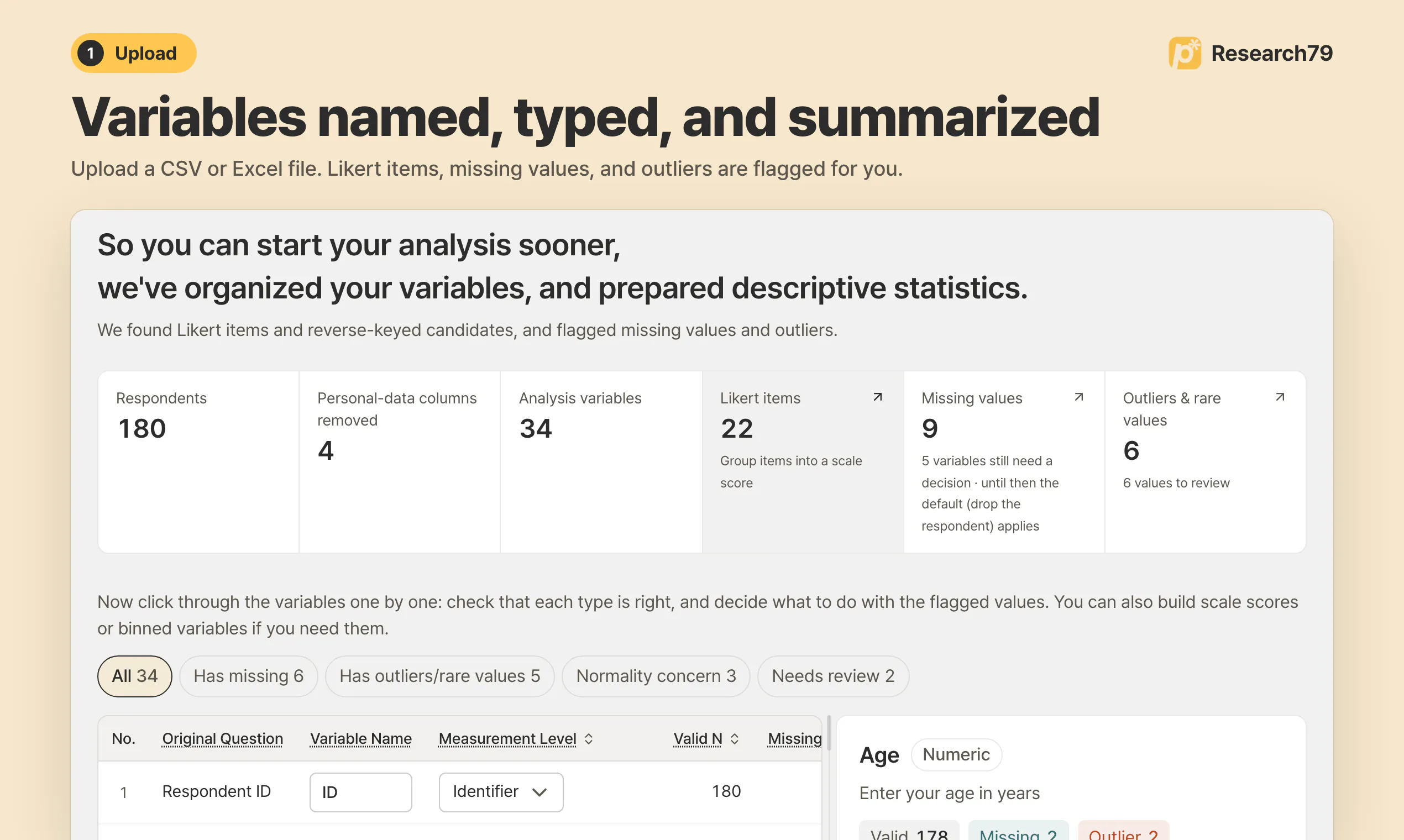This screenshot has width=1404, height=840.
Task: Expand the Identifier dropdown chevron
Action: (x=539, y=792)
